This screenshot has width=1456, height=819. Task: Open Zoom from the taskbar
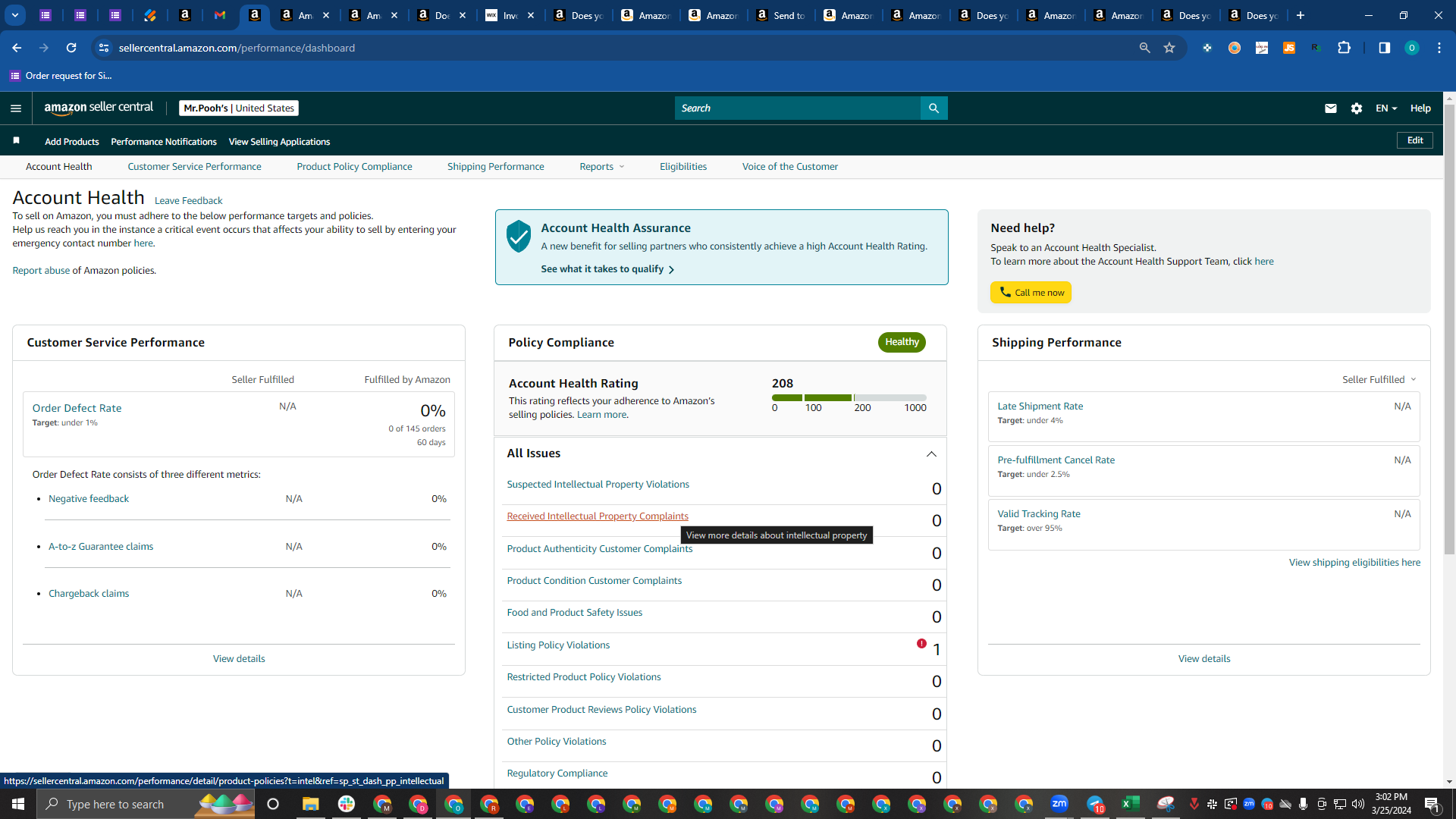coord(1059,804)
